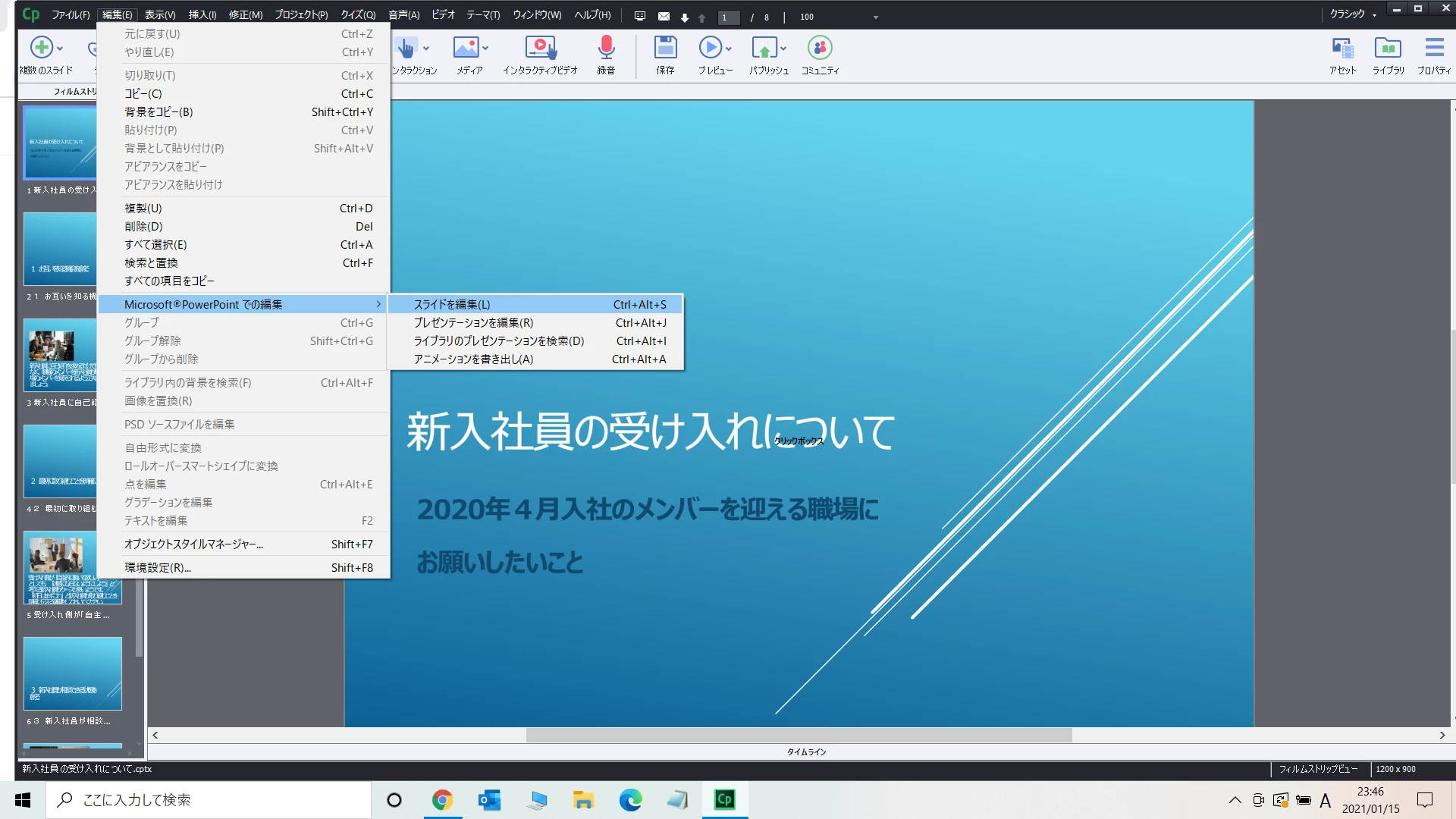The height and width of the screenshot is (819, 1456).
Task: Open the Assets (アセット) panel icon
Action: [x=1342, y=49]
